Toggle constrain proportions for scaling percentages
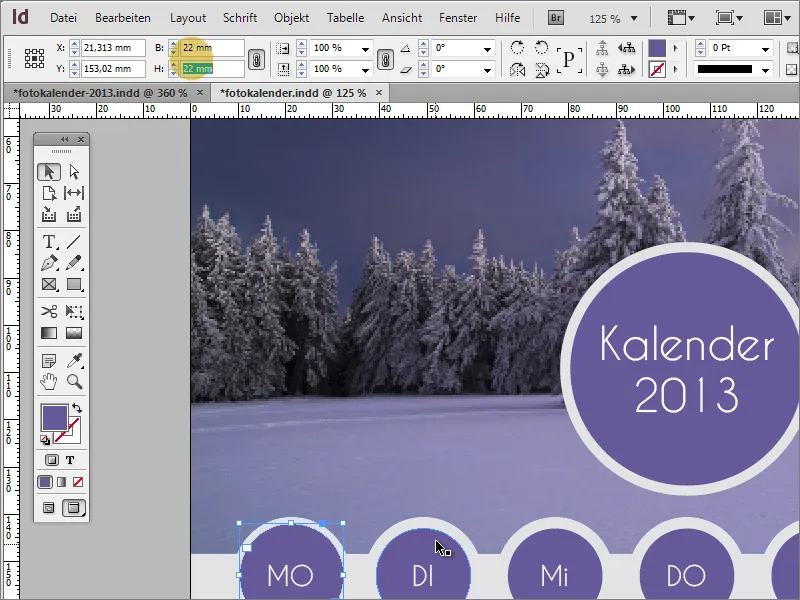This screenshot has width=800, height=600. tap(385, 60)
